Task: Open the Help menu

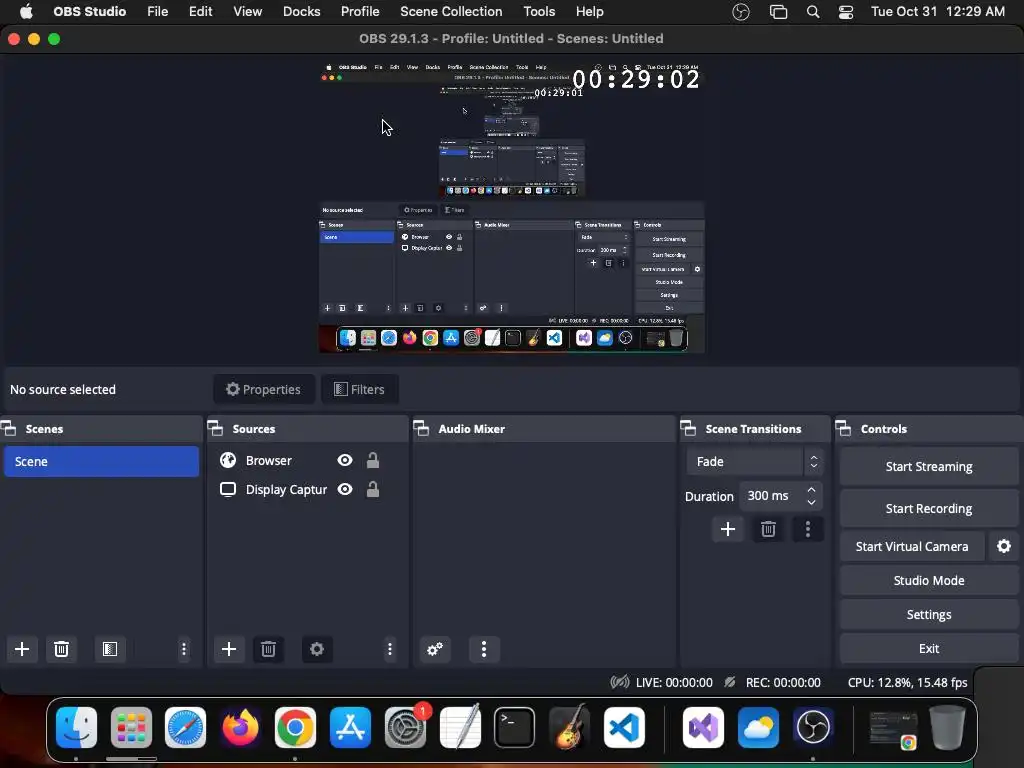Action: click(x=590, y=12)
